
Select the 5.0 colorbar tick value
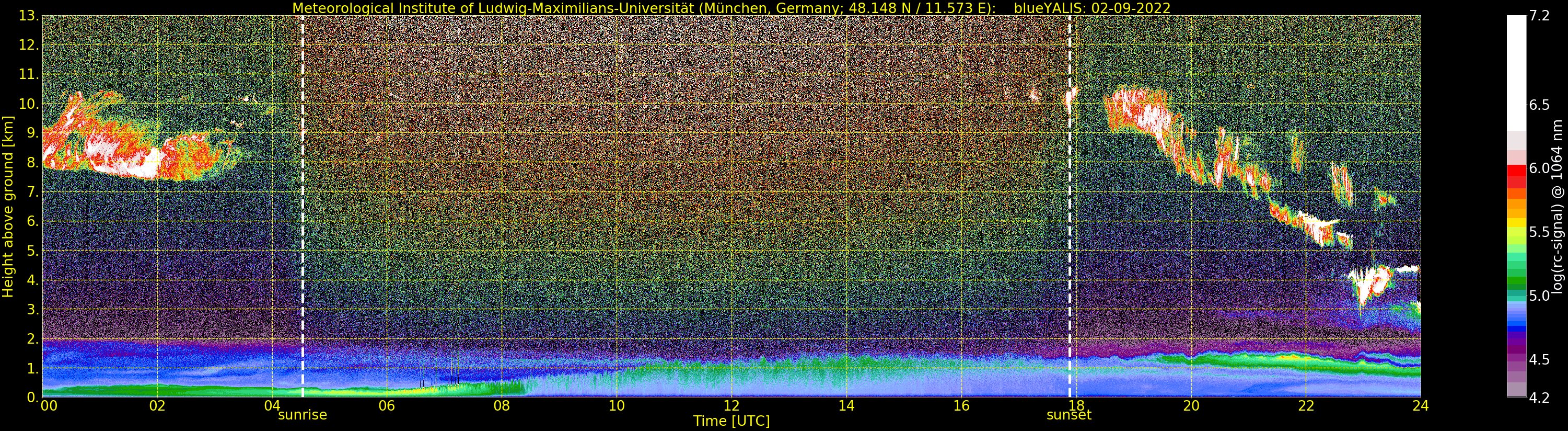(x=1538, y=296)
